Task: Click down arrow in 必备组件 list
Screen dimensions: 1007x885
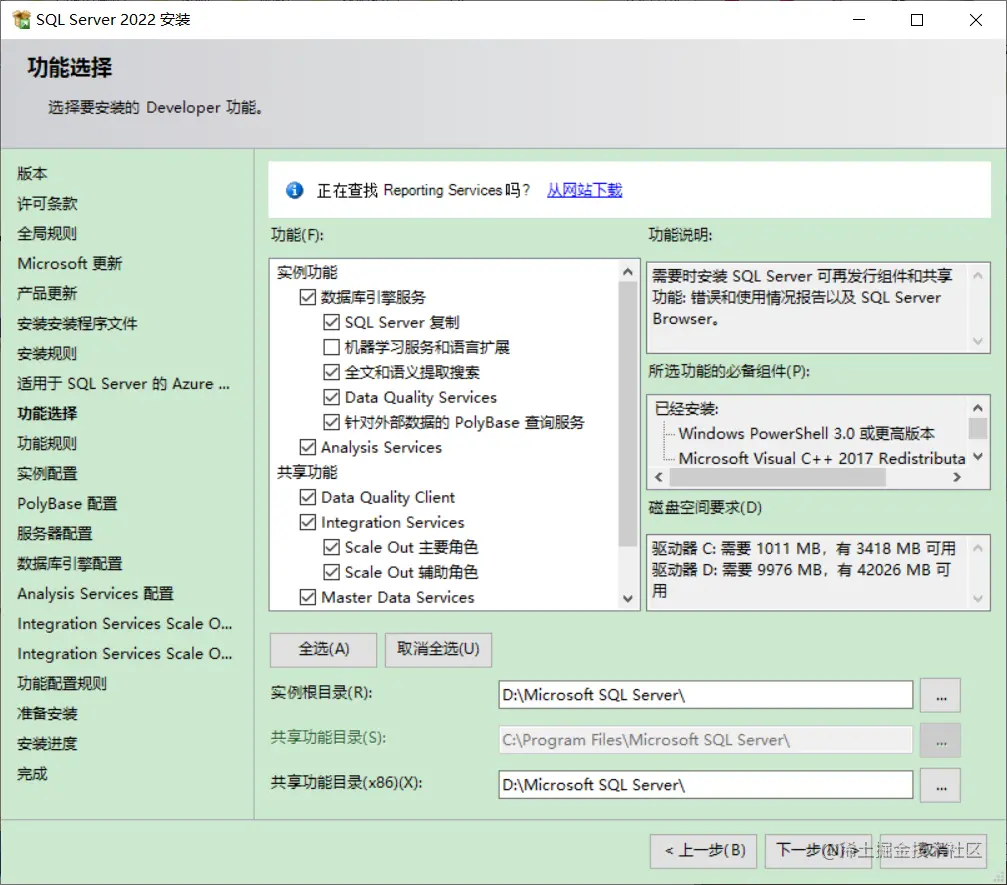Action: point(978,457)
